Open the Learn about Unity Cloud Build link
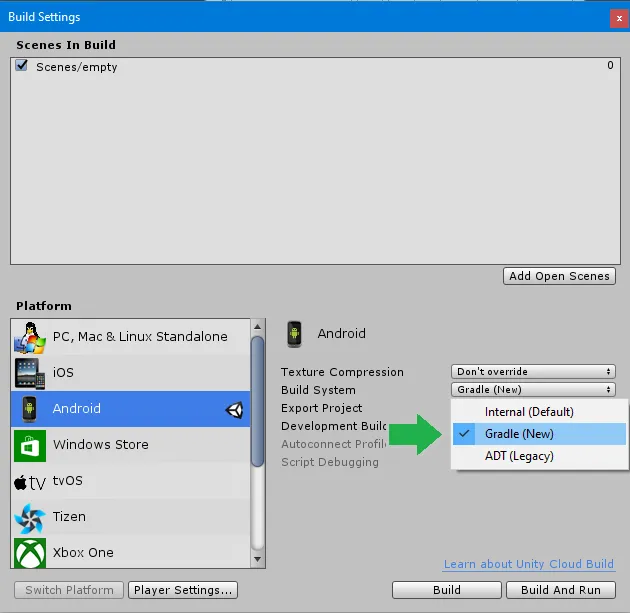This screenshot has width=630, height=613. 529,564
